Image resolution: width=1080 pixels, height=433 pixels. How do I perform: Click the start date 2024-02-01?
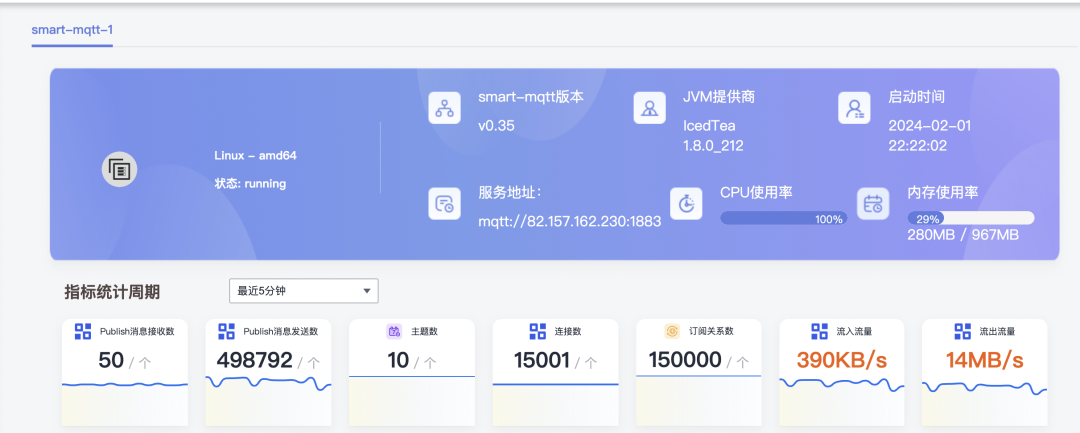tap(929, 126)
